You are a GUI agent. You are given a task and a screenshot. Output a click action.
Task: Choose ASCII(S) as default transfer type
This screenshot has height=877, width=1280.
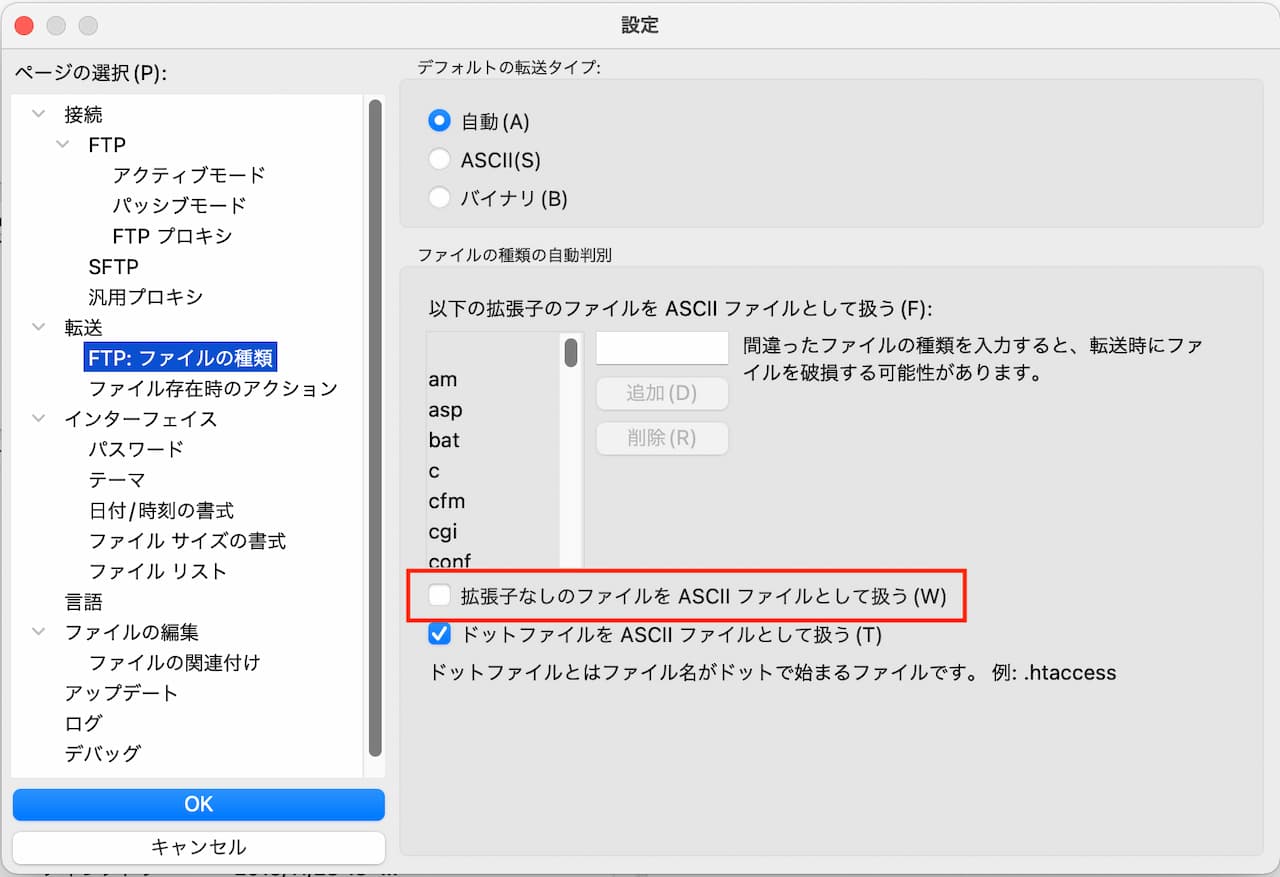(439, 159)
